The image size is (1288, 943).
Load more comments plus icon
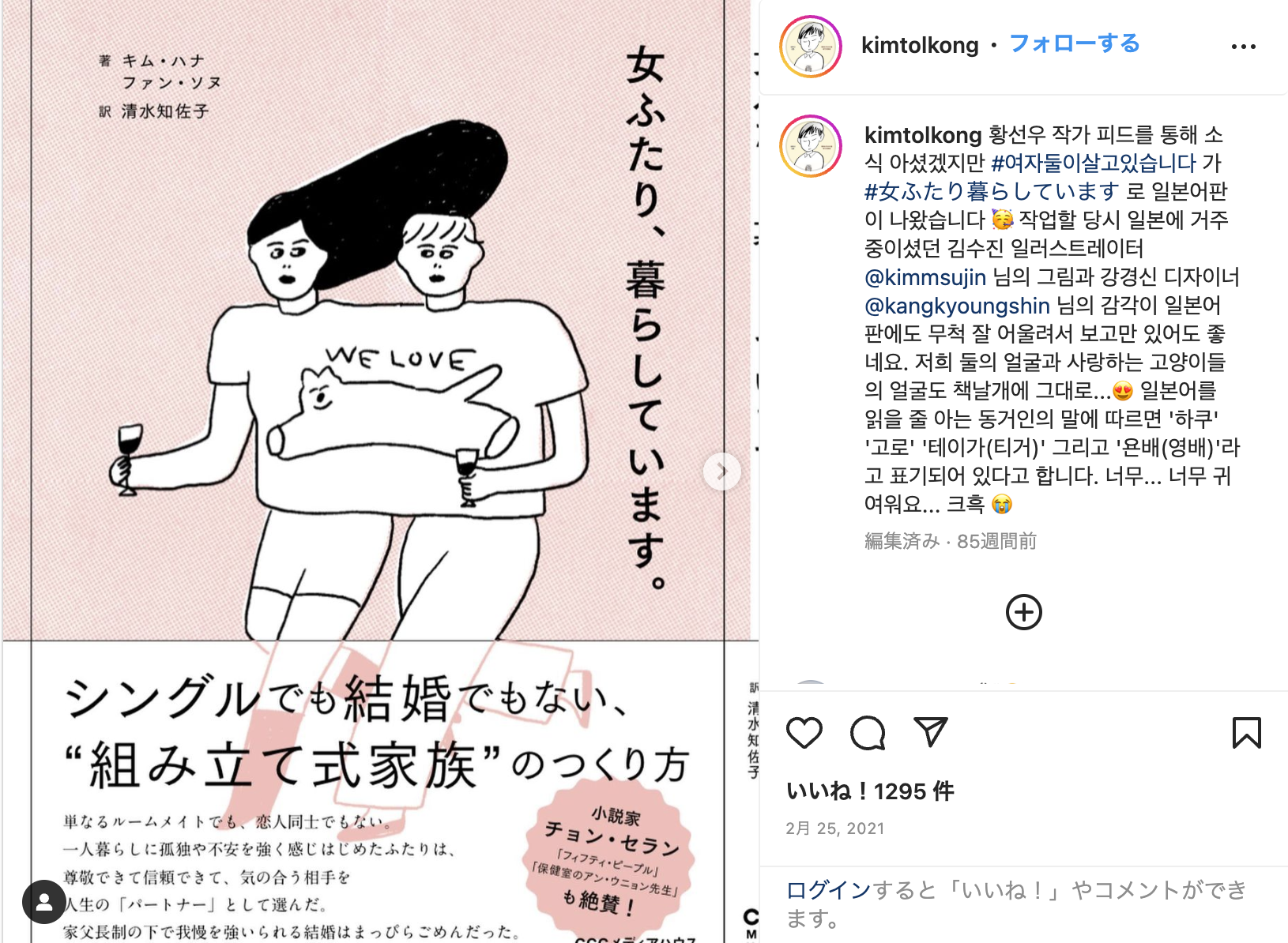pos(1023,612)
